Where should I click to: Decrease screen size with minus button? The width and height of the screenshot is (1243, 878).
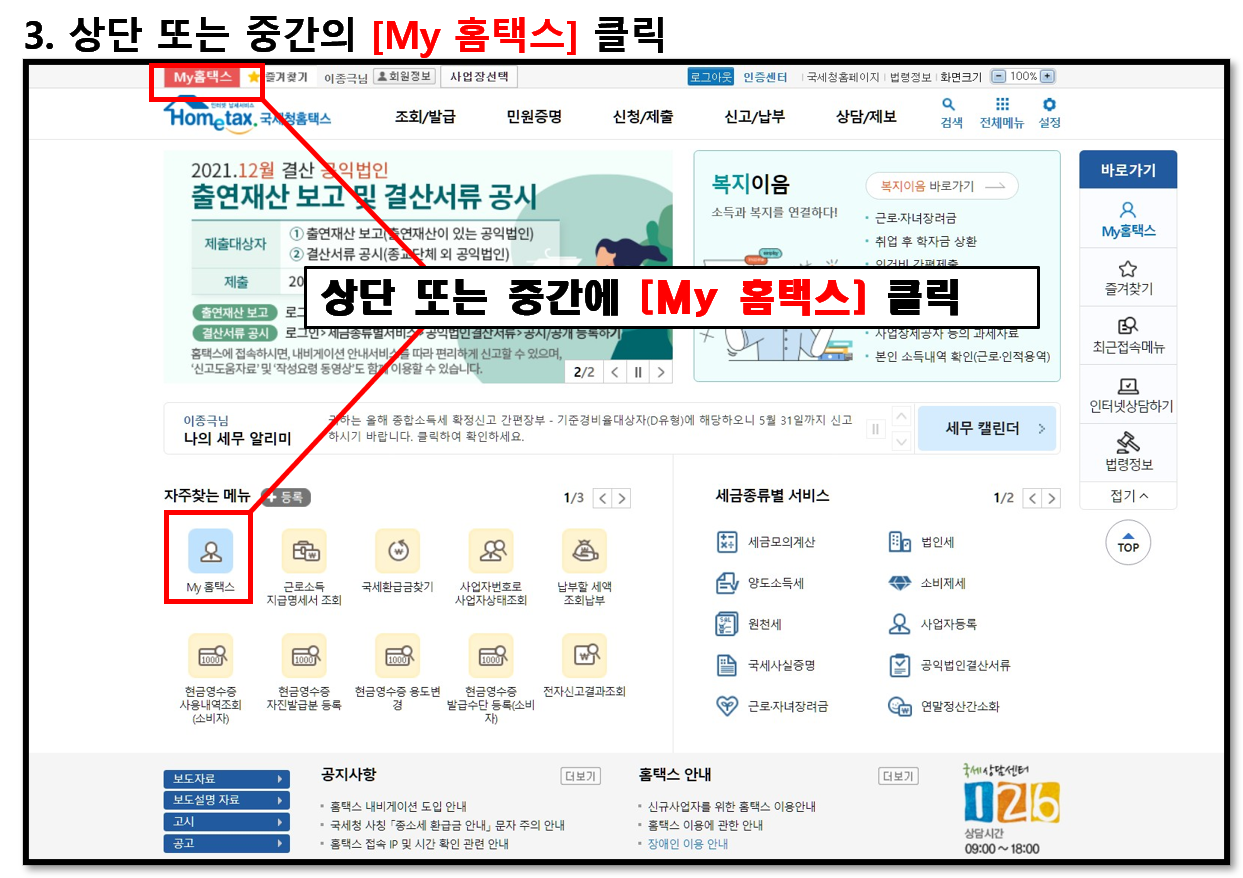click(998, 77)
